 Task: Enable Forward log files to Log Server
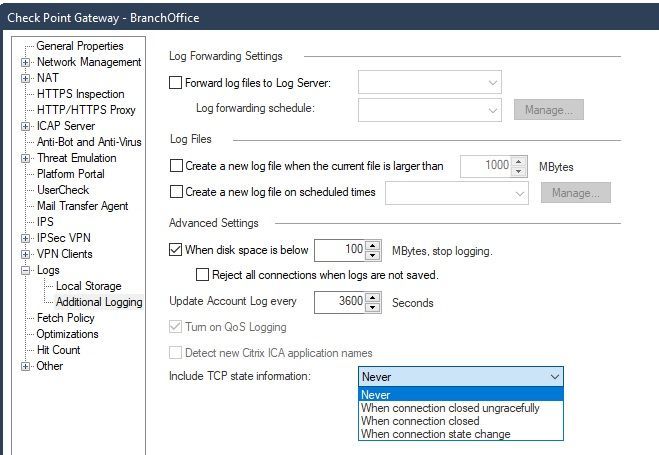(x=177, y=82)
